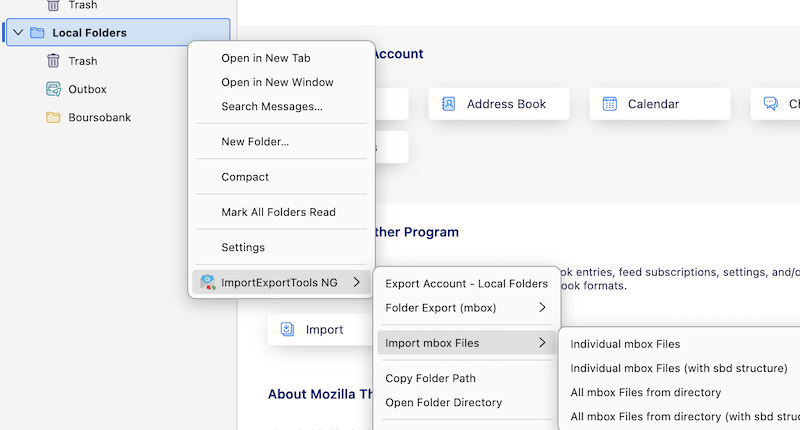Image resolution: width=800 pixels, height=430 pixels.
Task: Choose Open in New Tab
Action: coord(265,58)
